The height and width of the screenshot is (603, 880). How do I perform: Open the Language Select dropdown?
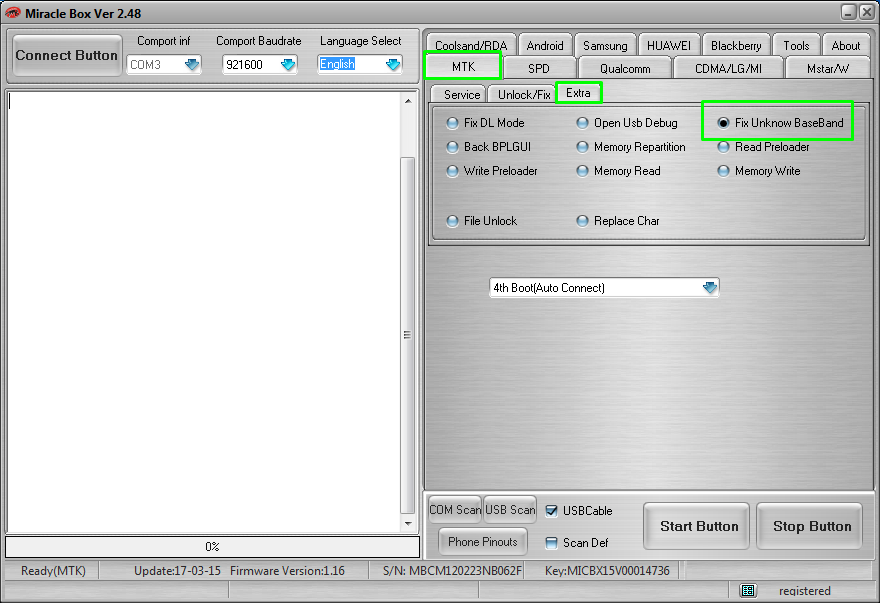coord(393,65)
